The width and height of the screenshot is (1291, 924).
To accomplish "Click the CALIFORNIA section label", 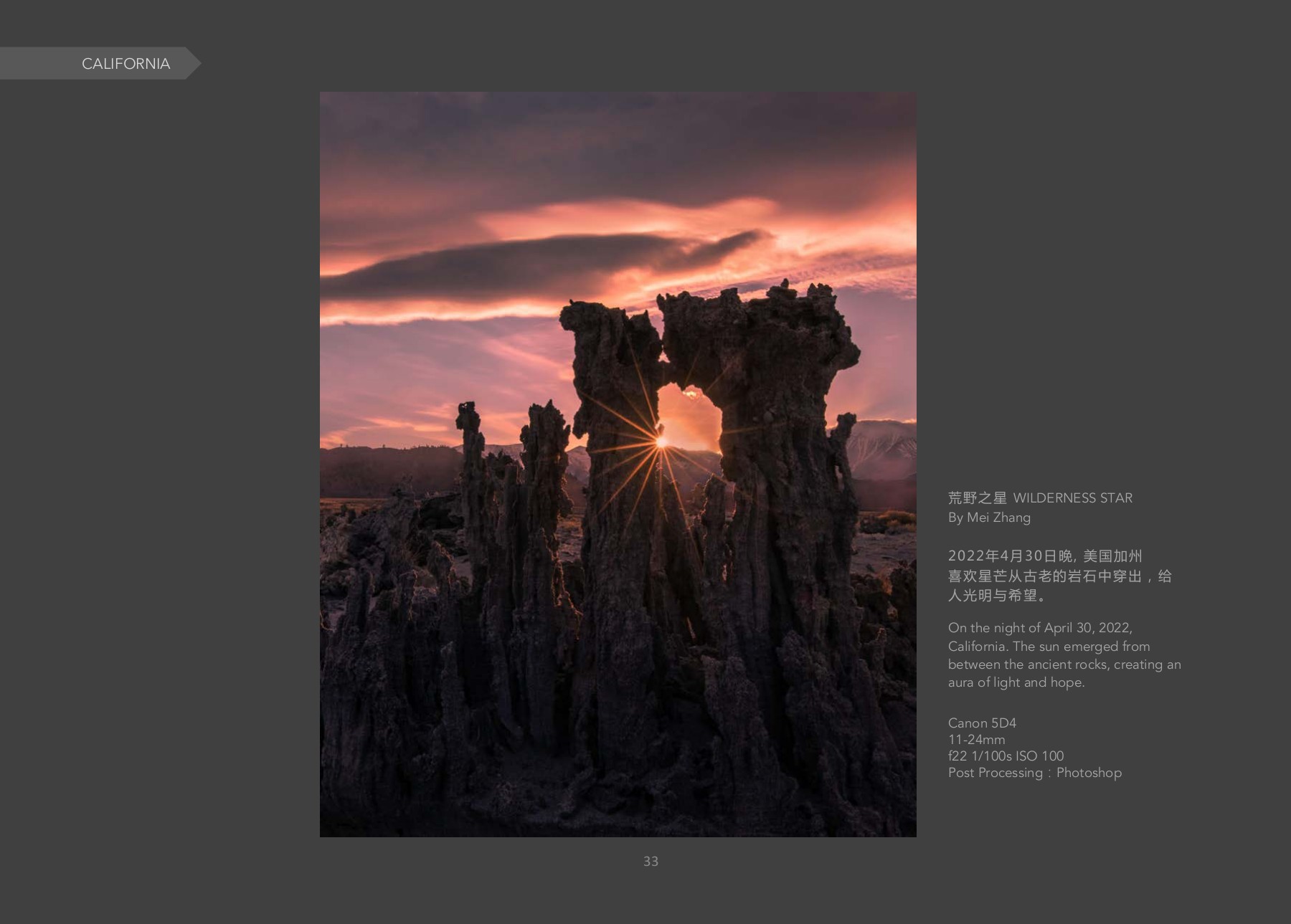I will coord(126,64).
